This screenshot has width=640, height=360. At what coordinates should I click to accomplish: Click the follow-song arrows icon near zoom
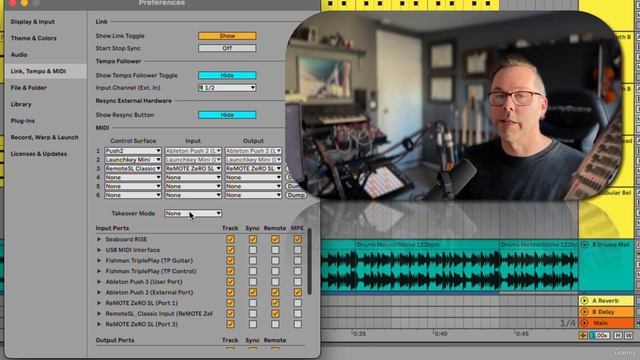[583, 335]
